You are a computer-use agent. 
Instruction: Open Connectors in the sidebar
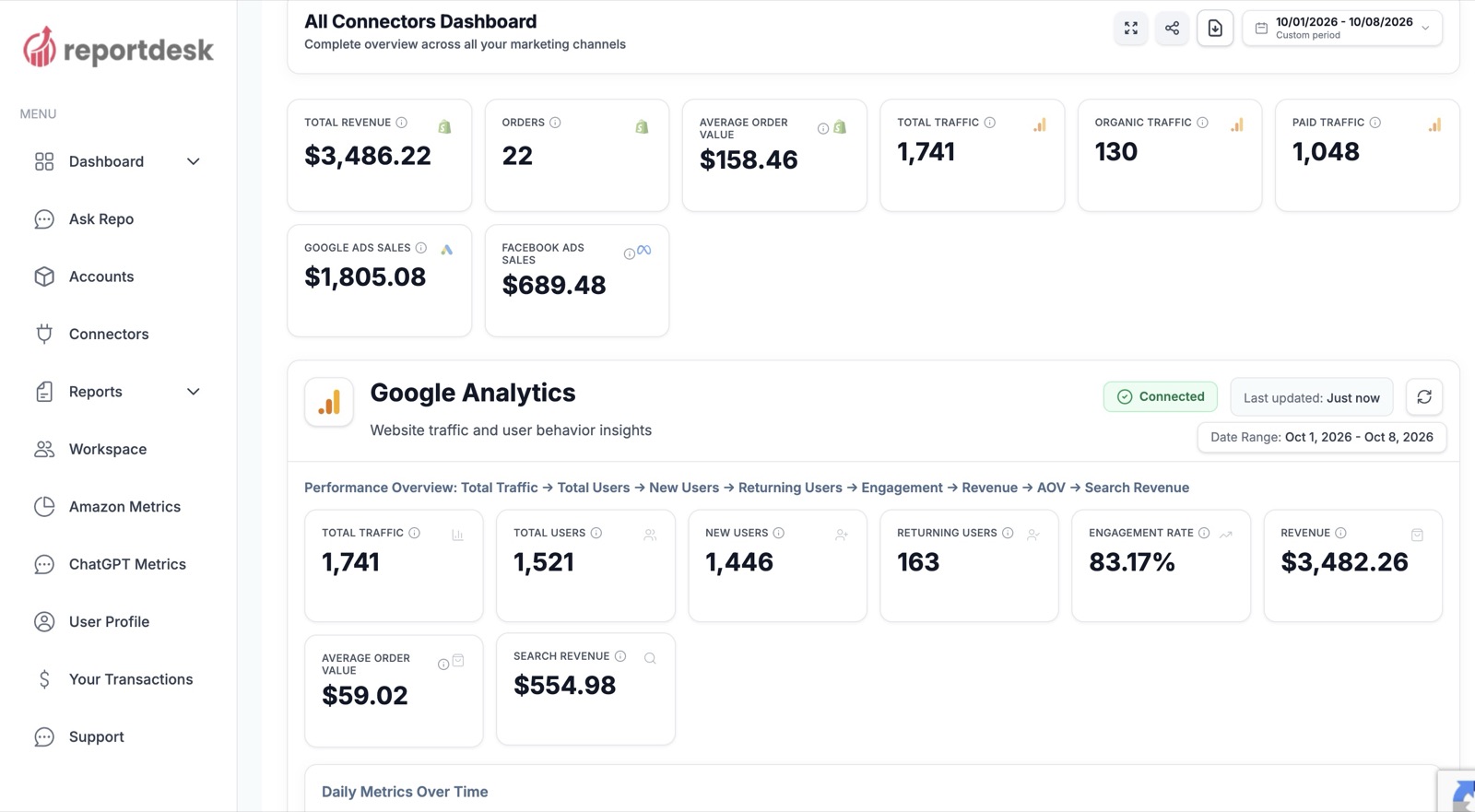[x=109, y=334]
